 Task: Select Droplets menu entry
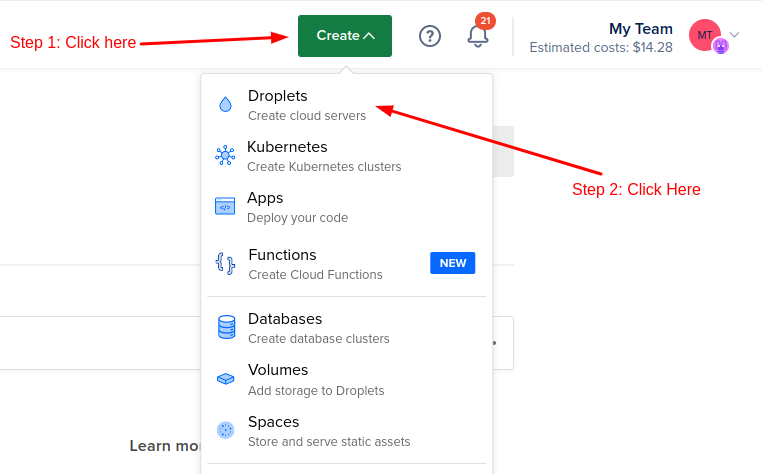point(346,105)
